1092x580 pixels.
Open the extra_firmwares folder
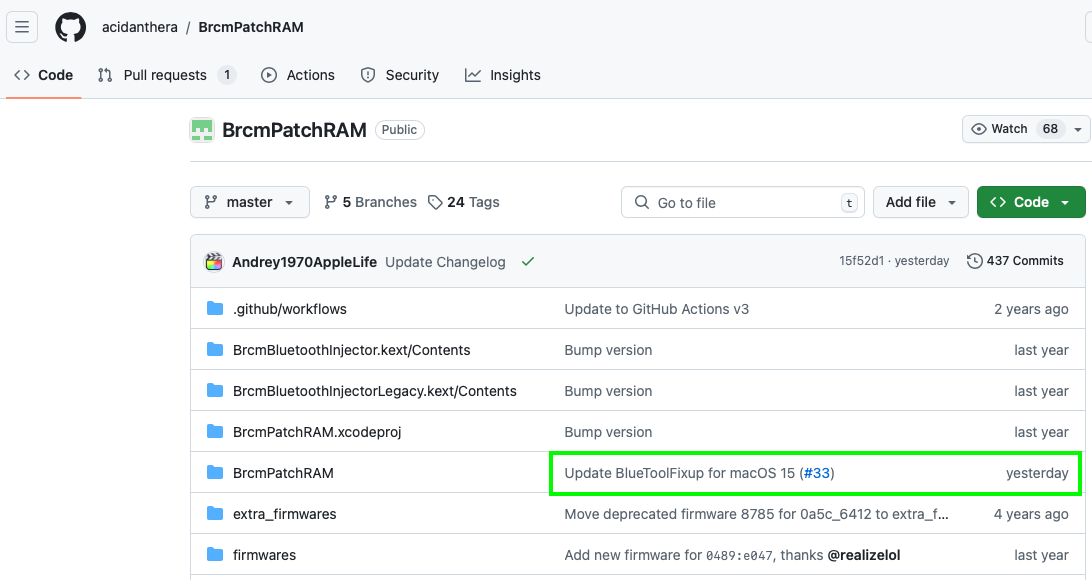(285, 514)
